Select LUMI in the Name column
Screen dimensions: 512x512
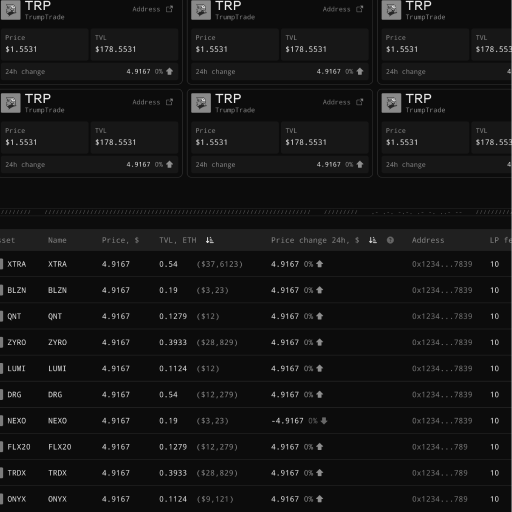coord(57,368)
